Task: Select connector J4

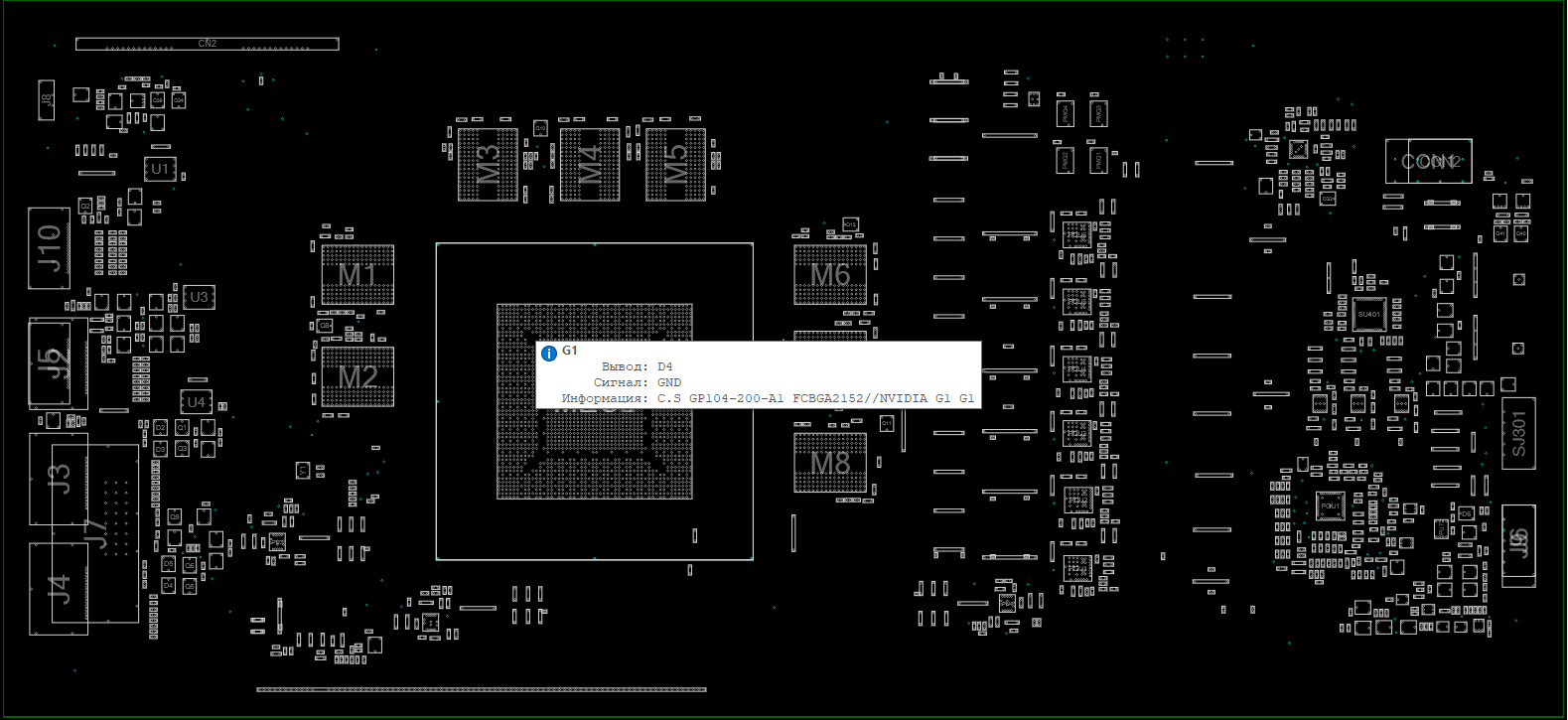Action: (60, 588)
